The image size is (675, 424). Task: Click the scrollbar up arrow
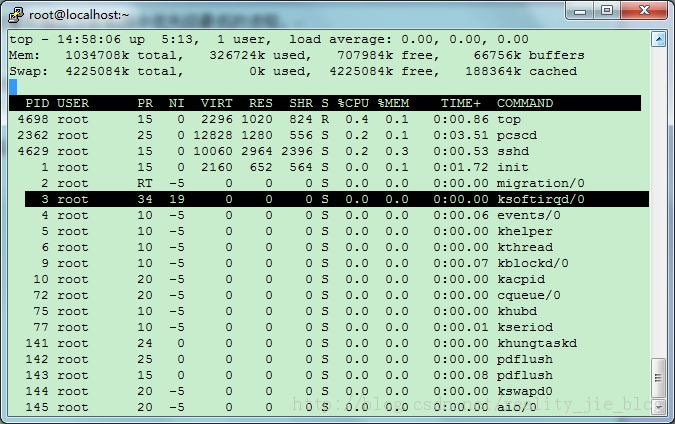[x=659, y=40]
